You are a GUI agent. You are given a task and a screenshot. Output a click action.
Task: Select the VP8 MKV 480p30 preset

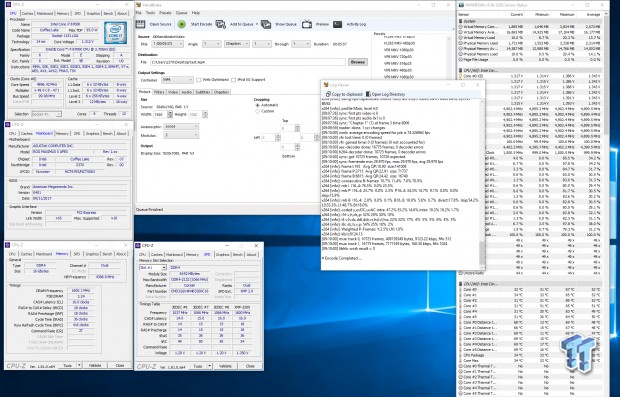tap(399, 70)
